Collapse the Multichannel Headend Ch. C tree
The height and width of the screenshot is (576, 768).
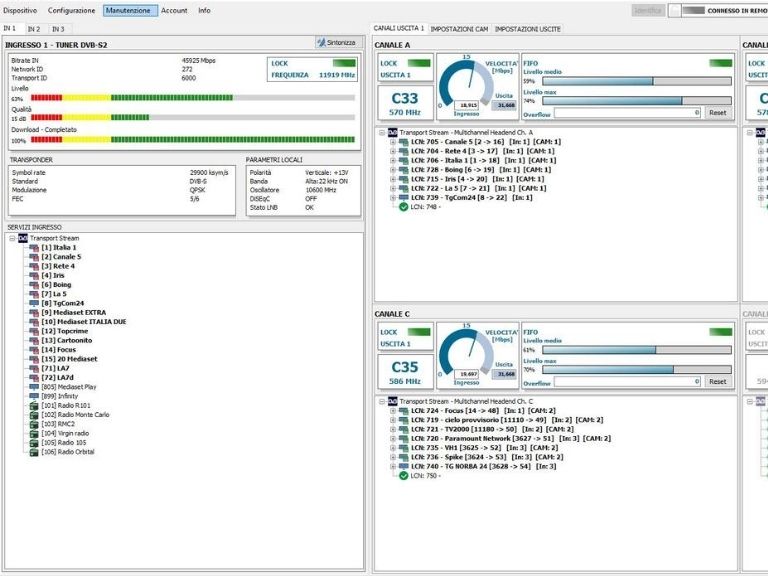pyautogui.click(x=382, y=402)
